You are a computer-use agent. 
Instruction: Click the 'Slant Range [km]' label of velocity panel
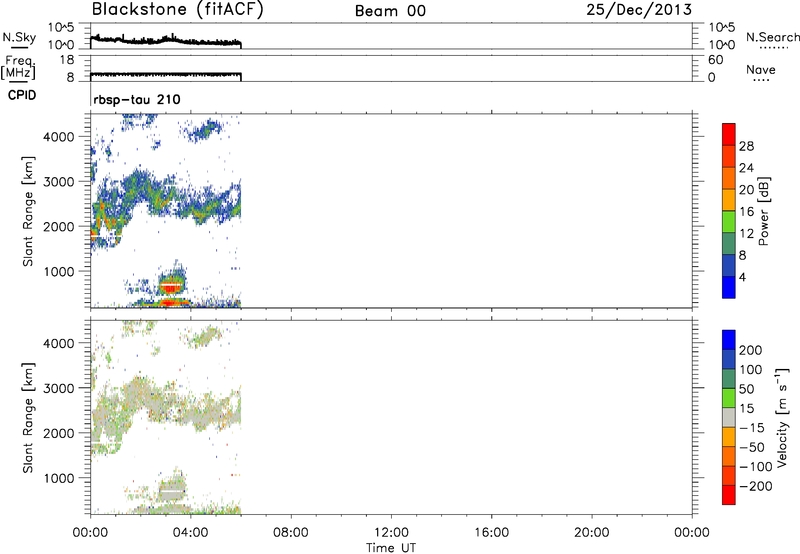28,418
